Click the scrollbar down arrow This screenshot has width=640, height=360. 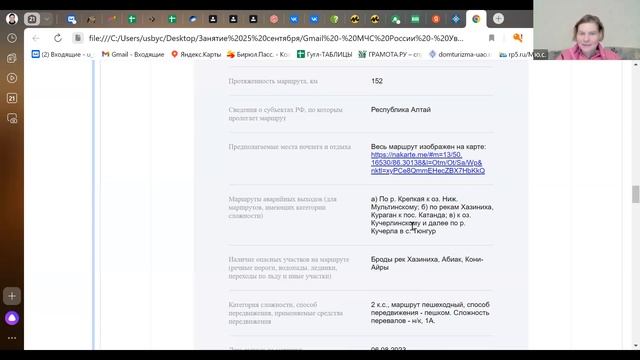[x=636, y=346]
